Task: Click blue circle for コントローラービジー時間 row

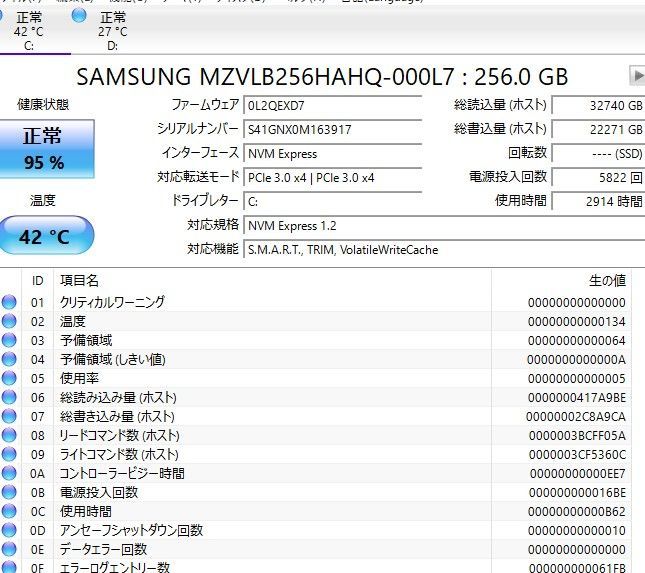Action: click(9, 473)
